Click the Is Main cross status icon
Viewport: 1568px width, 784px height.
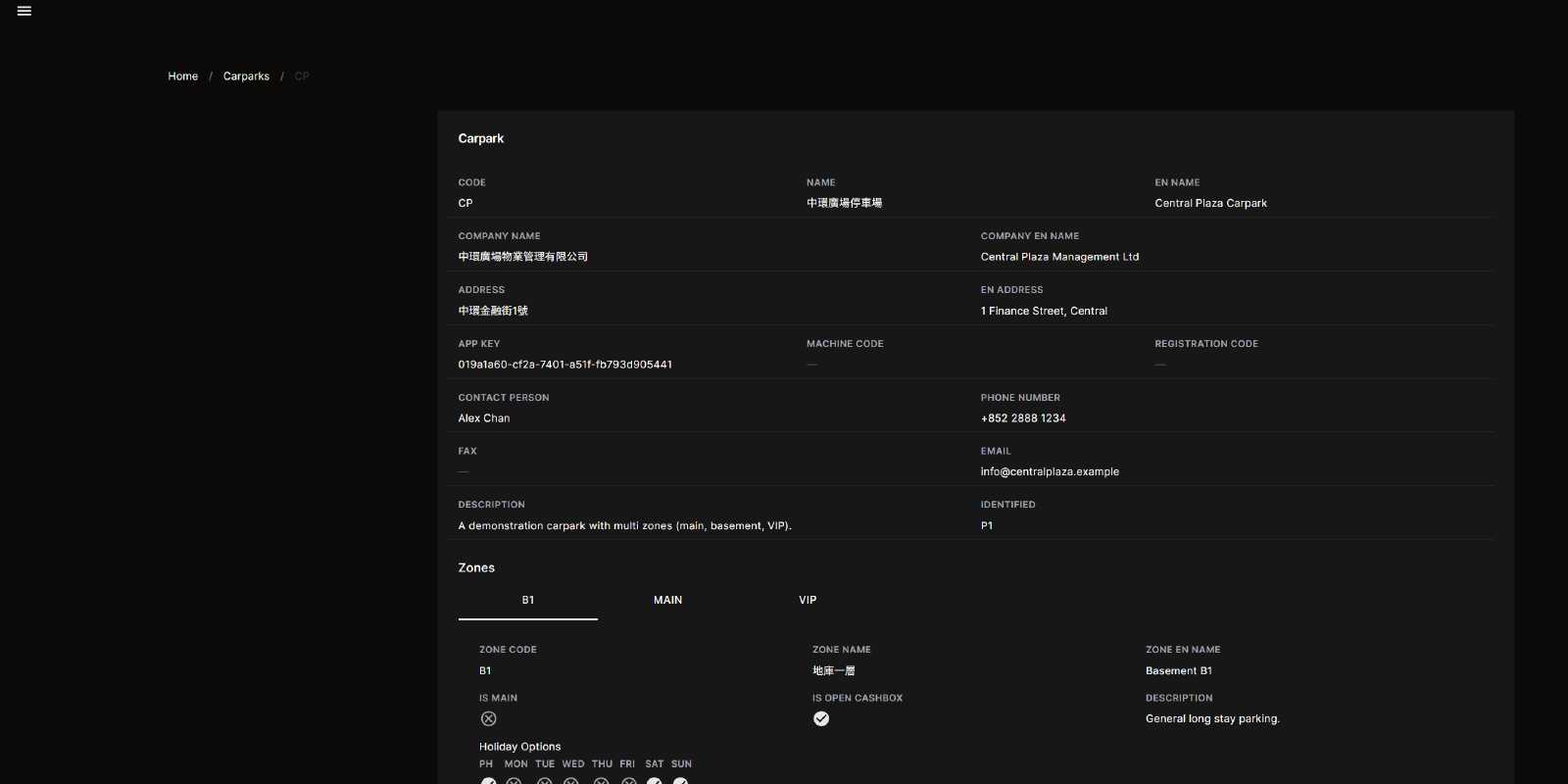pyautogui.click(x=488, y=718)
